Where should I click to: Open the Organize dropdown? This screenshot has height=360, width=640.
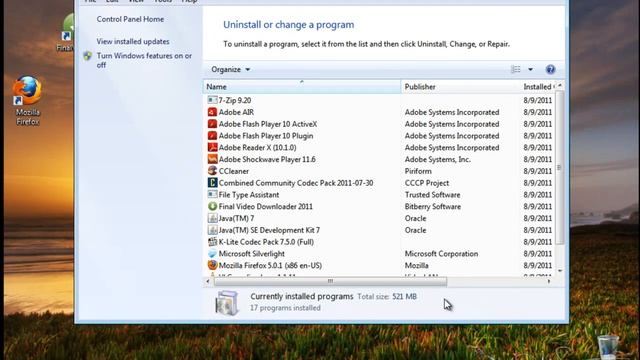coord(230,69)
